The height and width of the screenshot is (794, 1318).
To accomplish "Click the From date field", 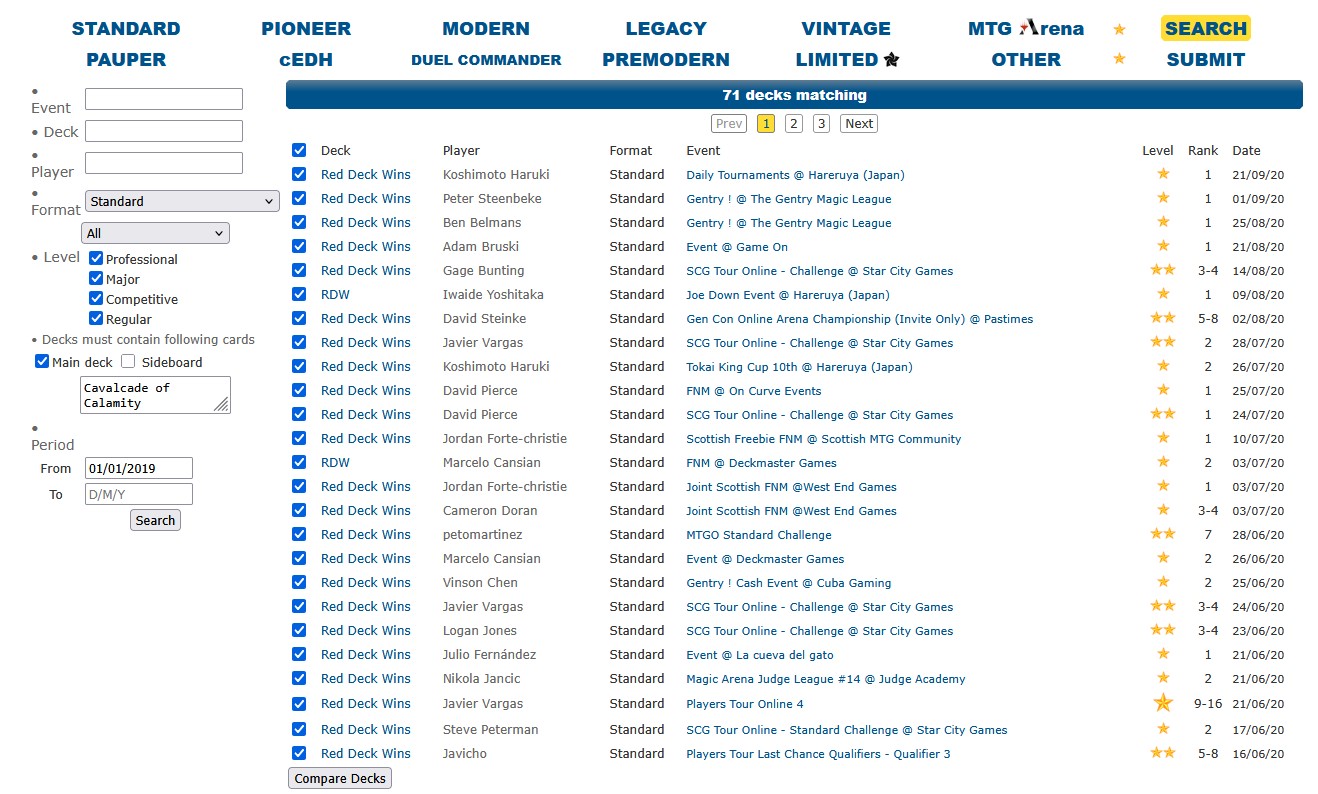I will pyautogui.click(x=139, y=468).
